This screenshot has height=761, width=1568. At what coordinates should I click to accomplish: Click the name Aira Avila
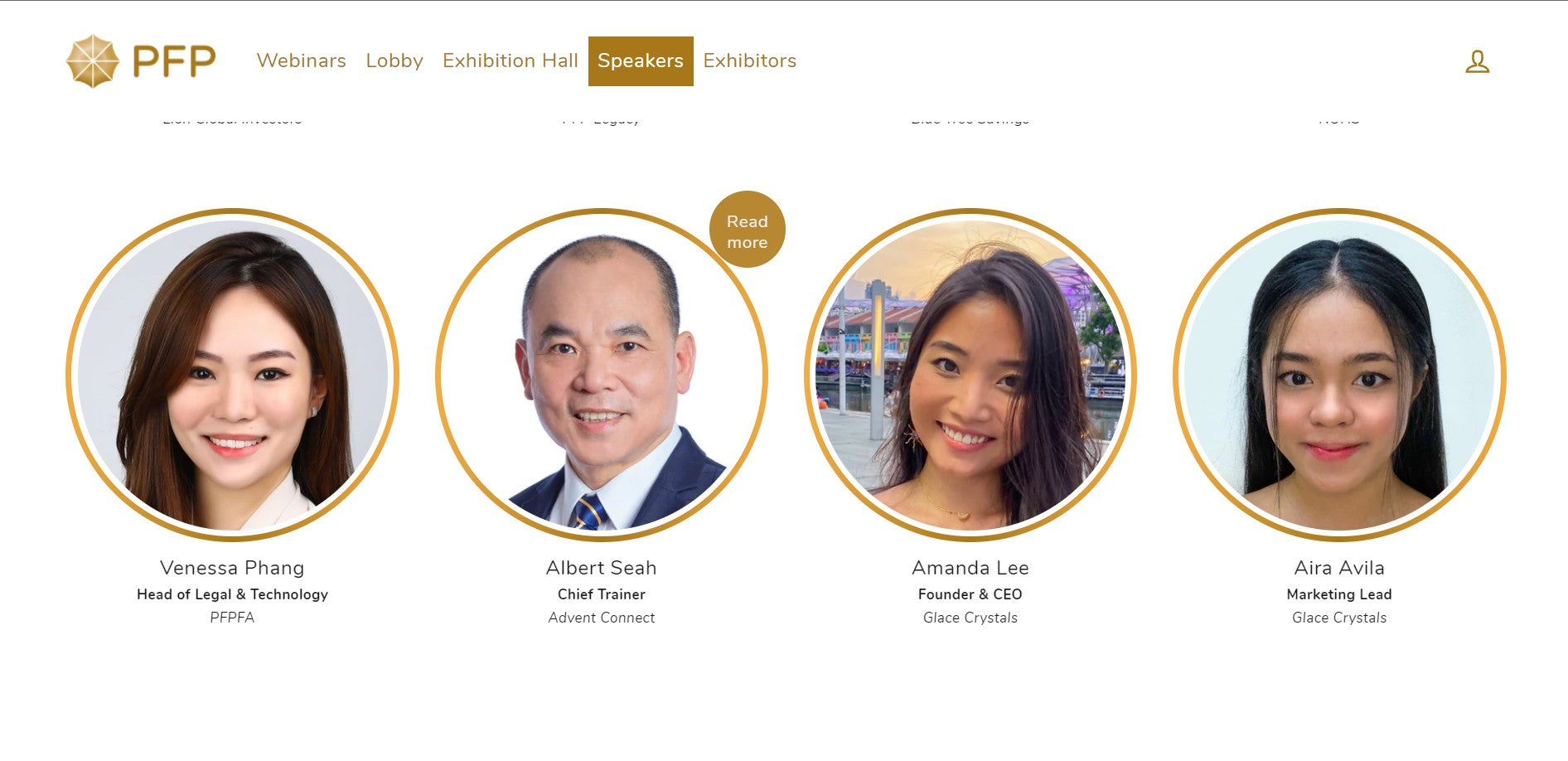[1339, 568]
